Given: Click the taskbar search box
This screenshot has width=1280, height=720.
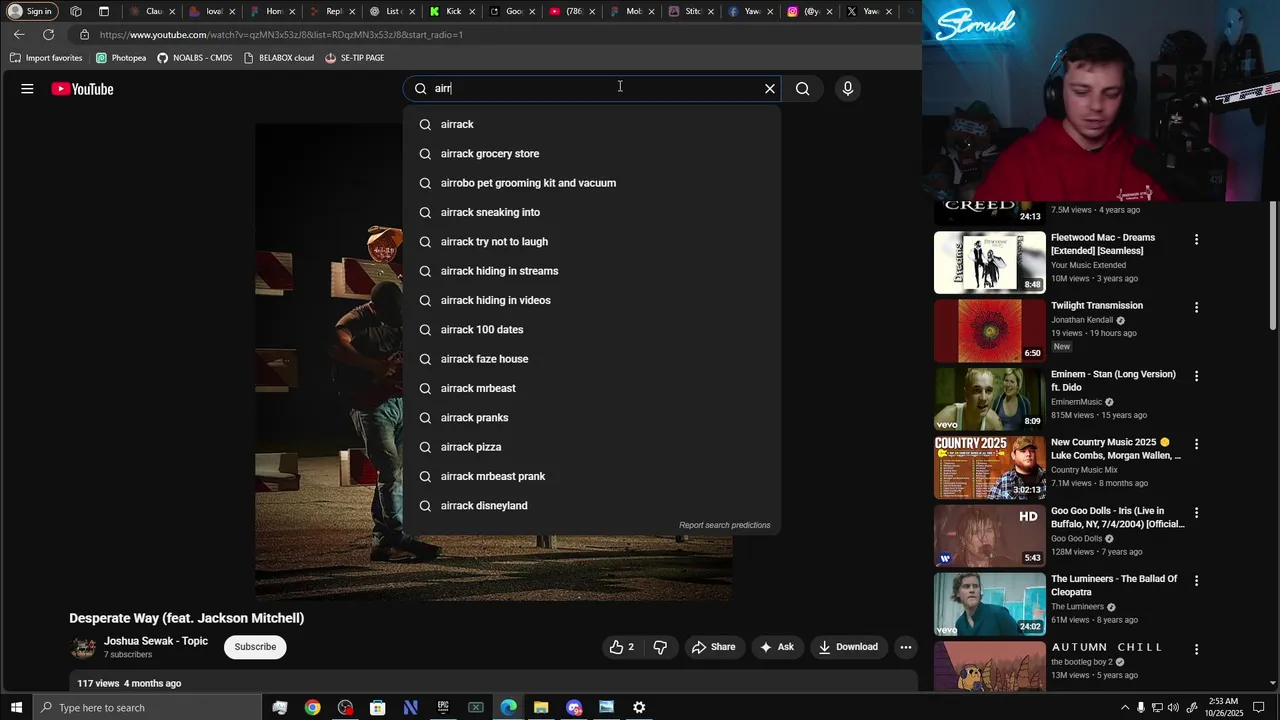Looking at the screenshot, I should 150,707.
